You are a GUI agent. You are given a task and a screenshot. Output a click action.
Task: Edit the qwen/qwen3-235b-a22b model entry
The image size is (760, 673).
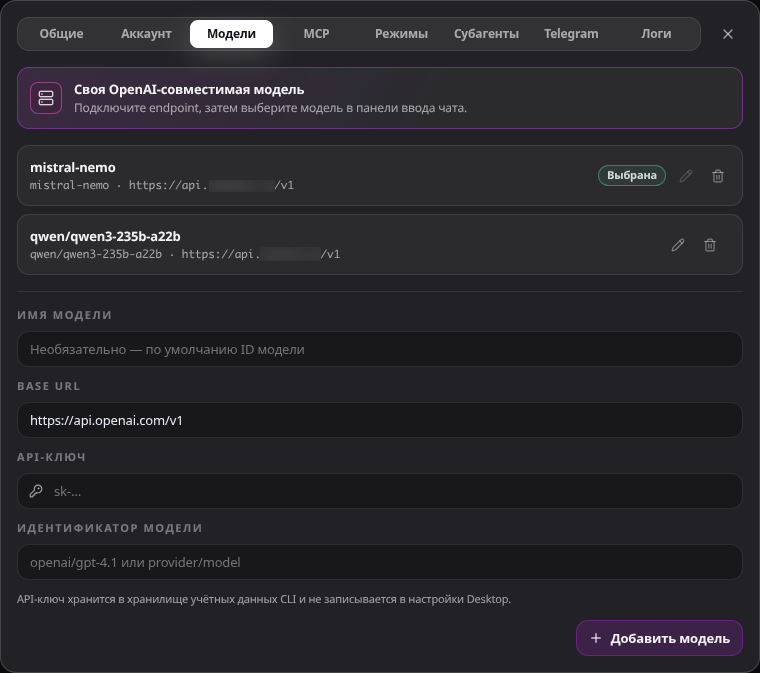coord(678,245)
